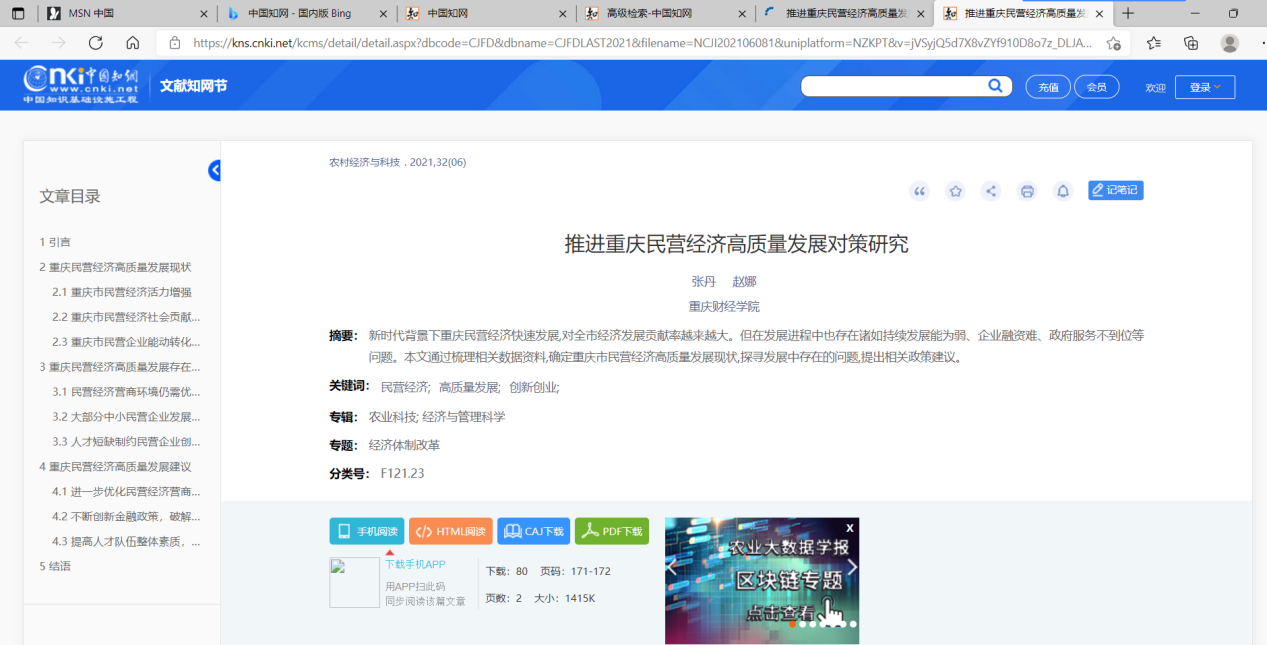Click the share icon
The width and height of the screenshot is (1267, 645).
(991, 191)
